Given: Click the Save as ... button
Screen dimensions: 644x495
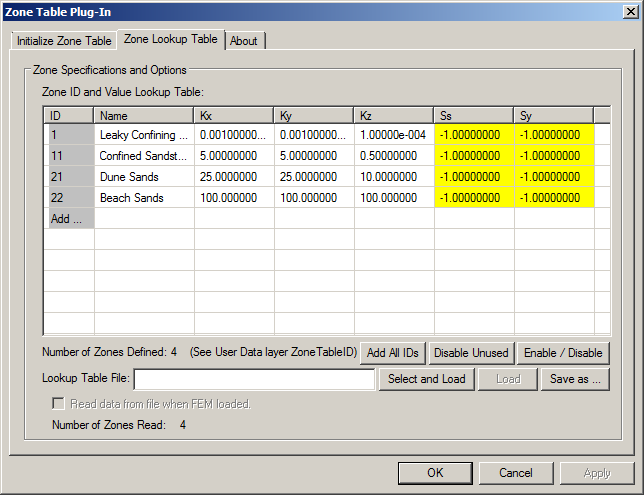Looking at the screenshot, I should [575, 379].
